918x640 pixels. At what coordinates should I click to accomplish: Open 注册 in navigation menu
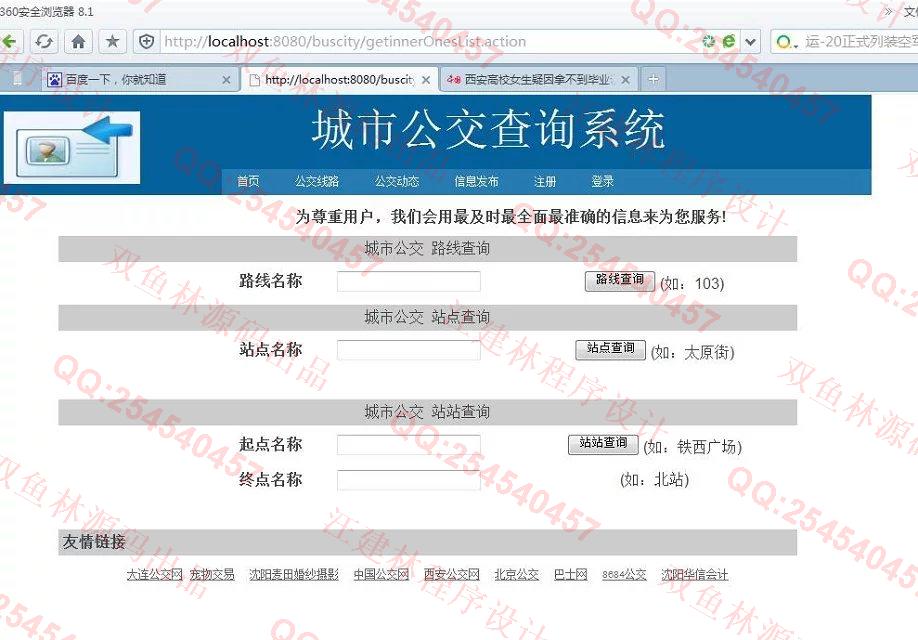(545, 182)
